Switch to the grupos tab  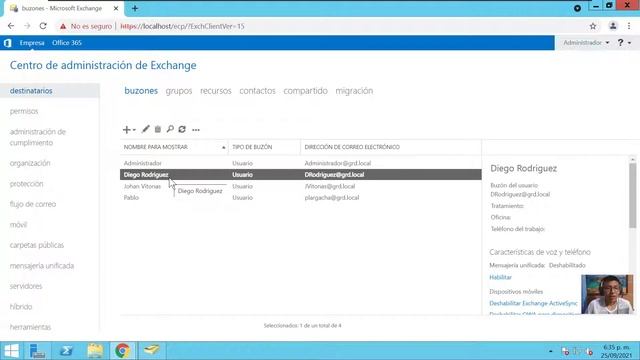click(x=179, y=91)
